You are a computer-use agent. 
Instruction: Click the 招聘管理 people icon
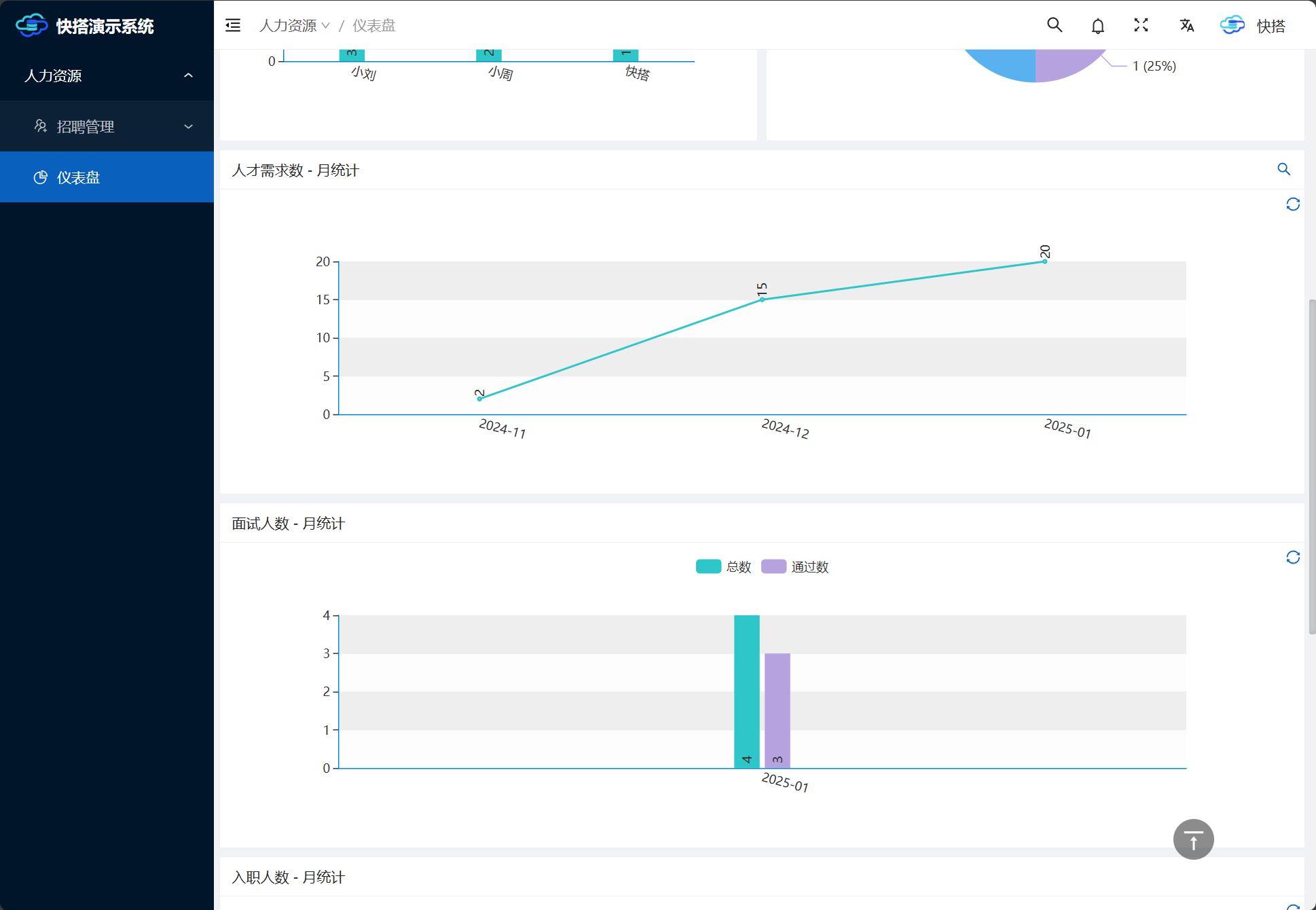coord(41,126)
